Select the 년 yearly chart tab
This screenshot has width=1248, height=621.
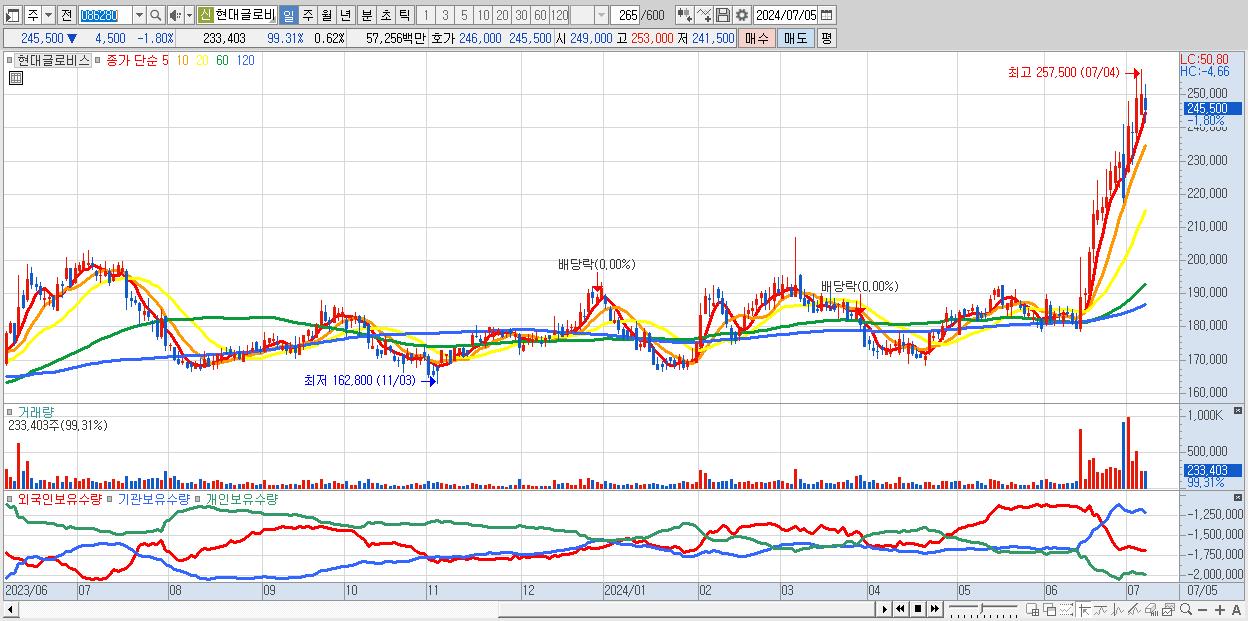(x=345, y=15)
